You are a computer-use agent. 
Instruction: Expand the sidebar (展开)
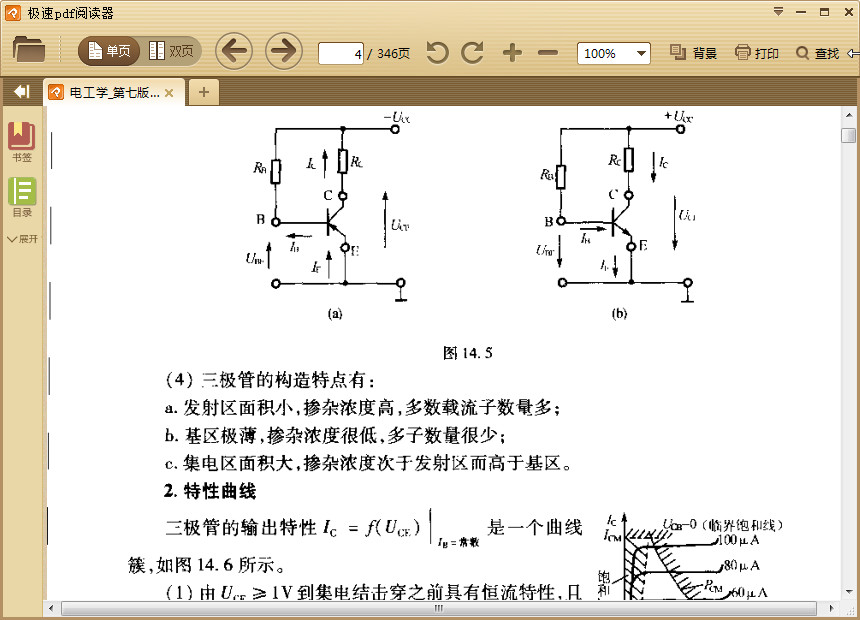22,239
